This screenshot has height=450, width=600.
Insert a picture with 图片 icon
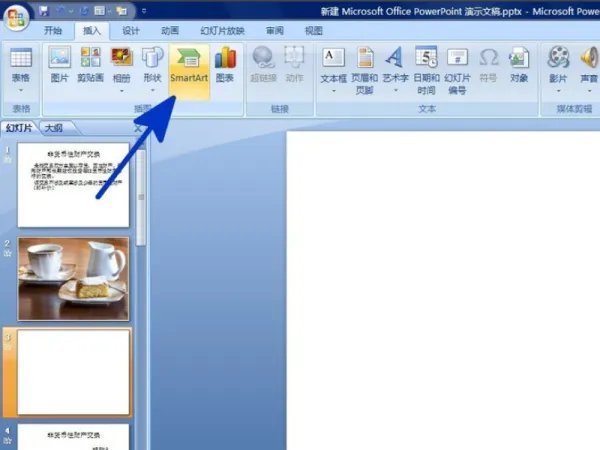tap(60, 68)
